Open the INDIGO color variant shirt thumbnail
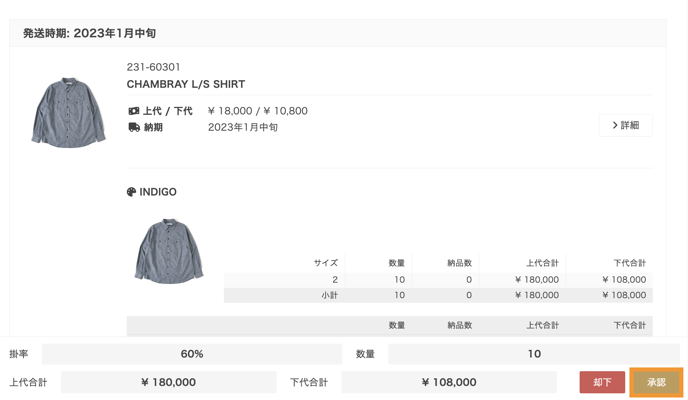The width and height of the screenshot is (688, 400). tap(169, 250)
